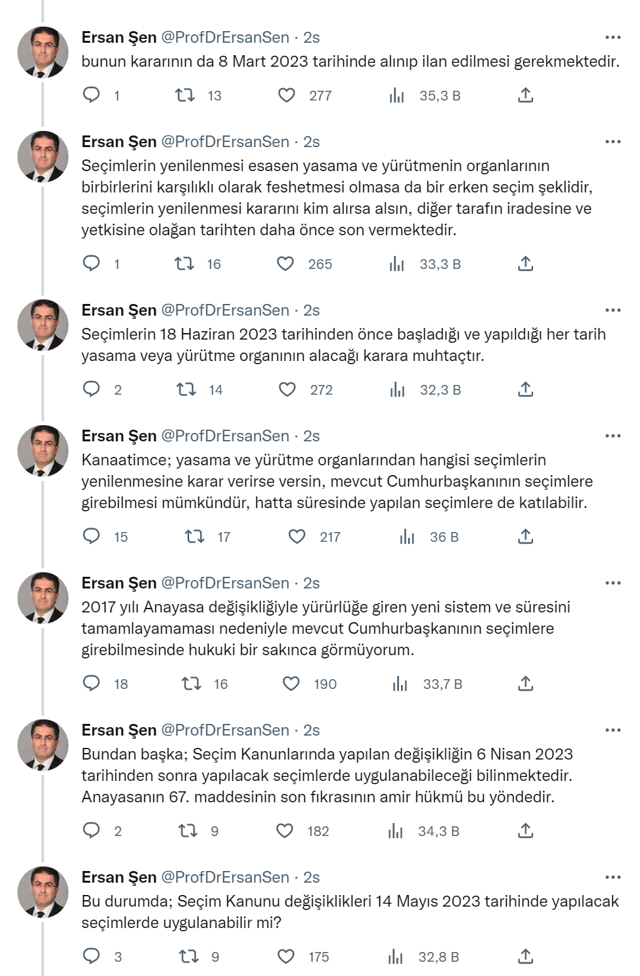Click the retweet icon showing 16 retweets
The width and height of the screenshot is (640, 976).
click(x=183, y=263)
